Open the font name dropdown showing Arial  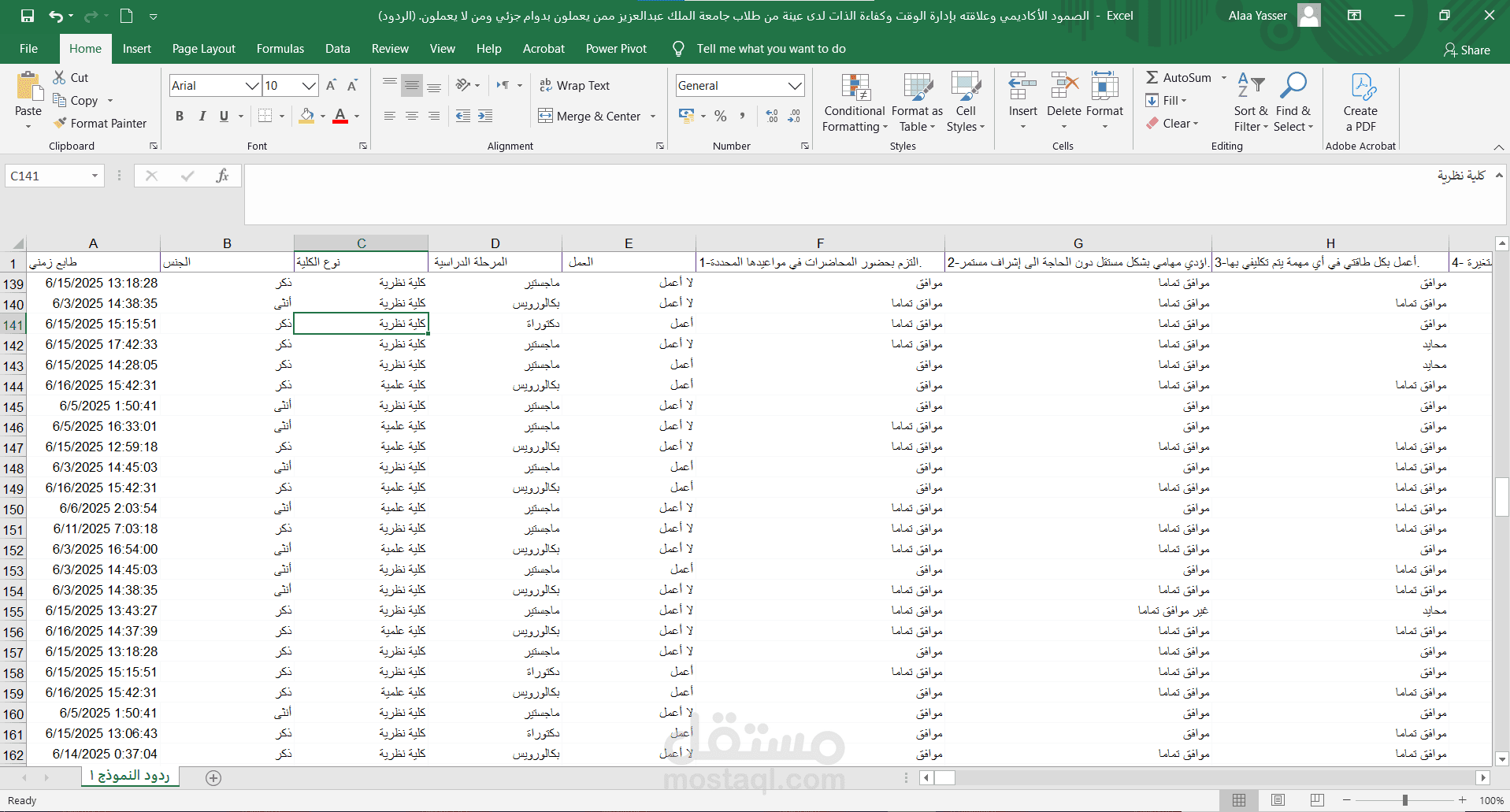click(252, 85)
